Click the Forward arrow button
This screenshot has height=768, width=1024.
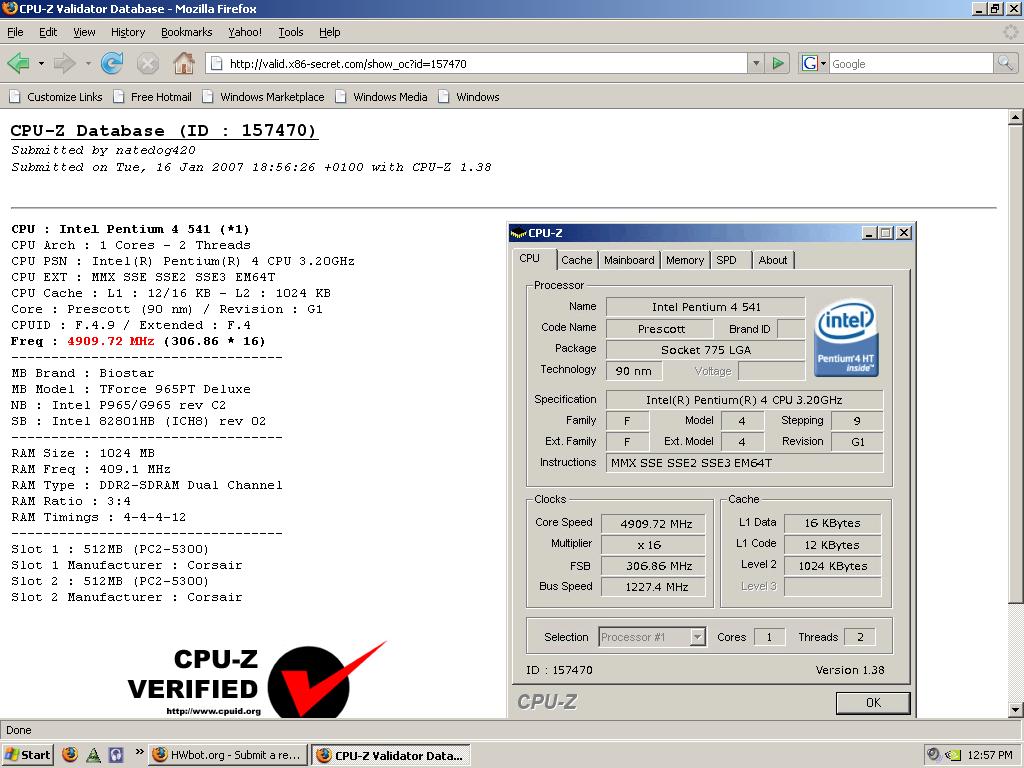(x=64, y=63)
